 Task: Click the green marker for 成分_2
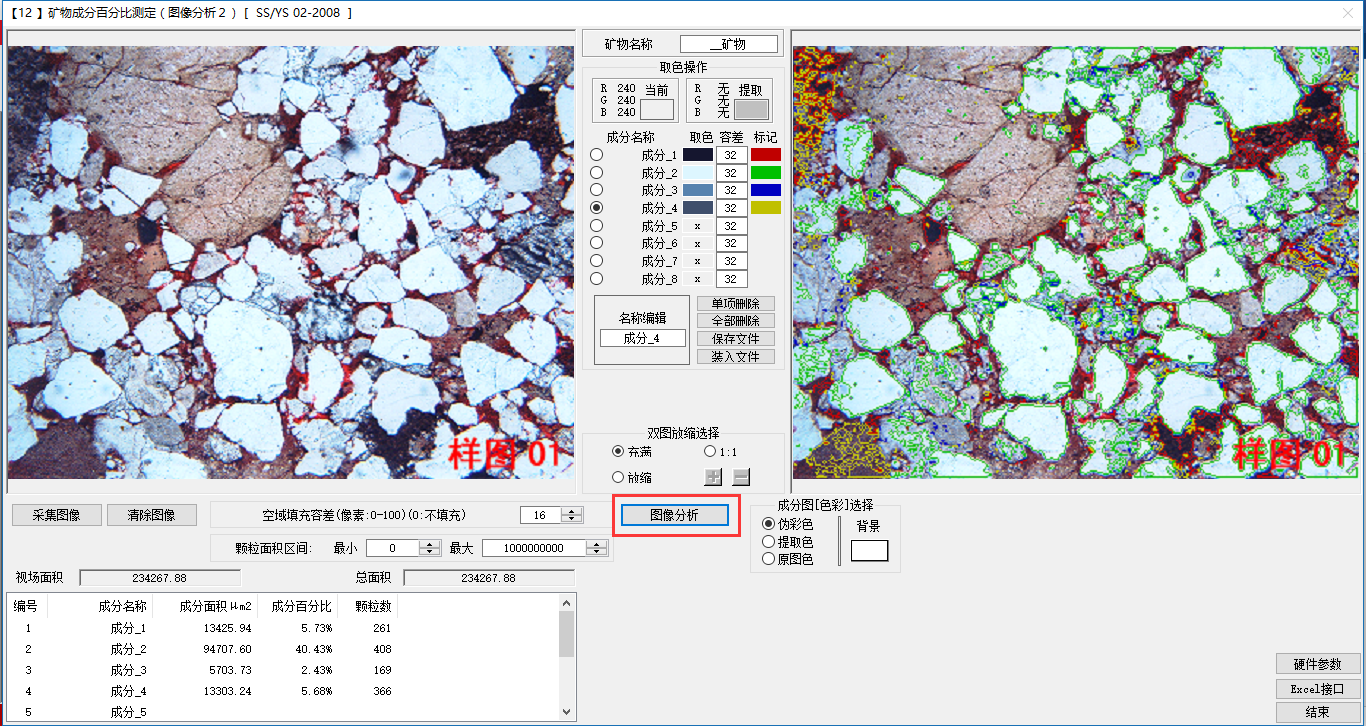[x=766, y=172]
